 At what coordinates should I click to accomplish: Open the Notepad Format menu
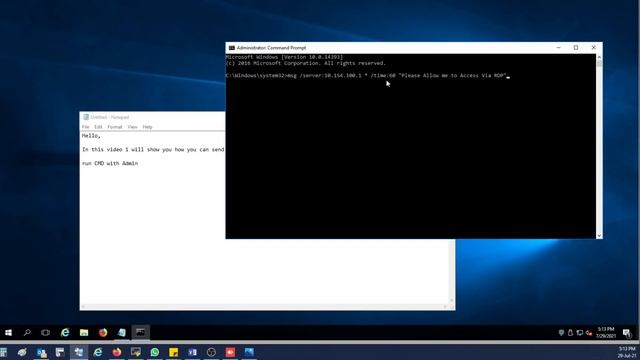click(115, 127)
